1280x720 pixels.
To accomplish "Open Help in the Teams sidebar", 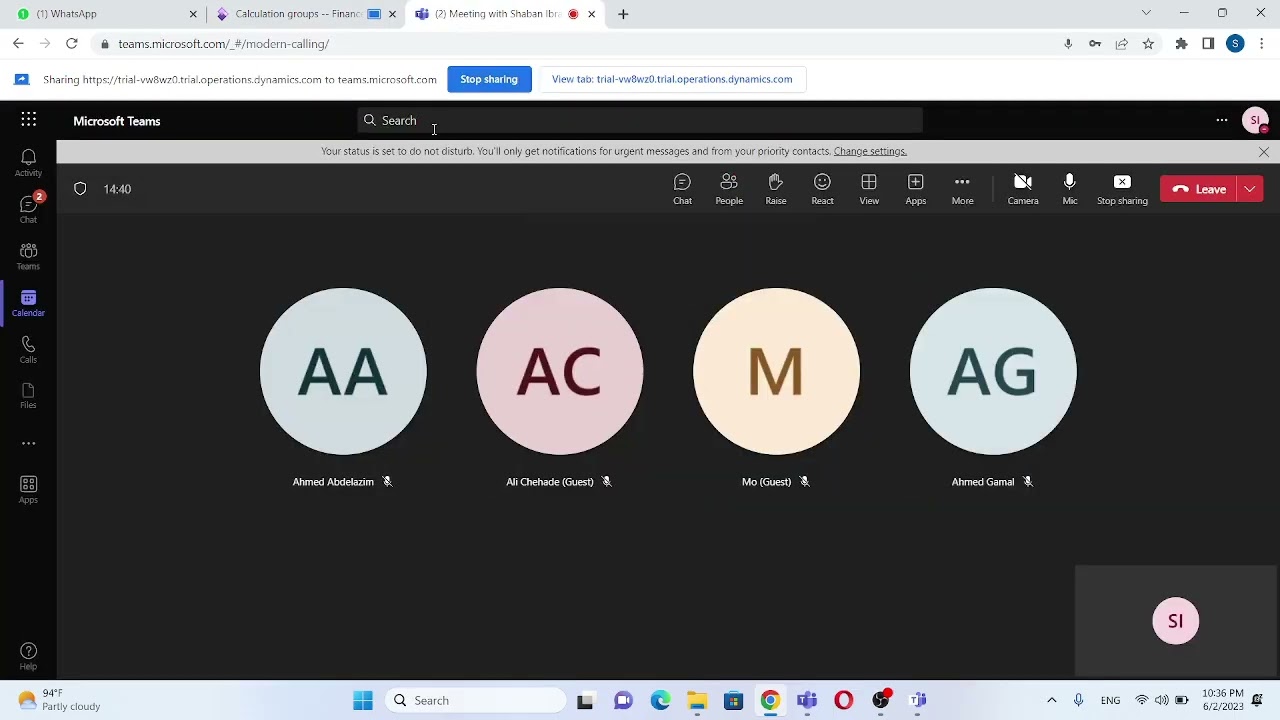I will point(28,656).
